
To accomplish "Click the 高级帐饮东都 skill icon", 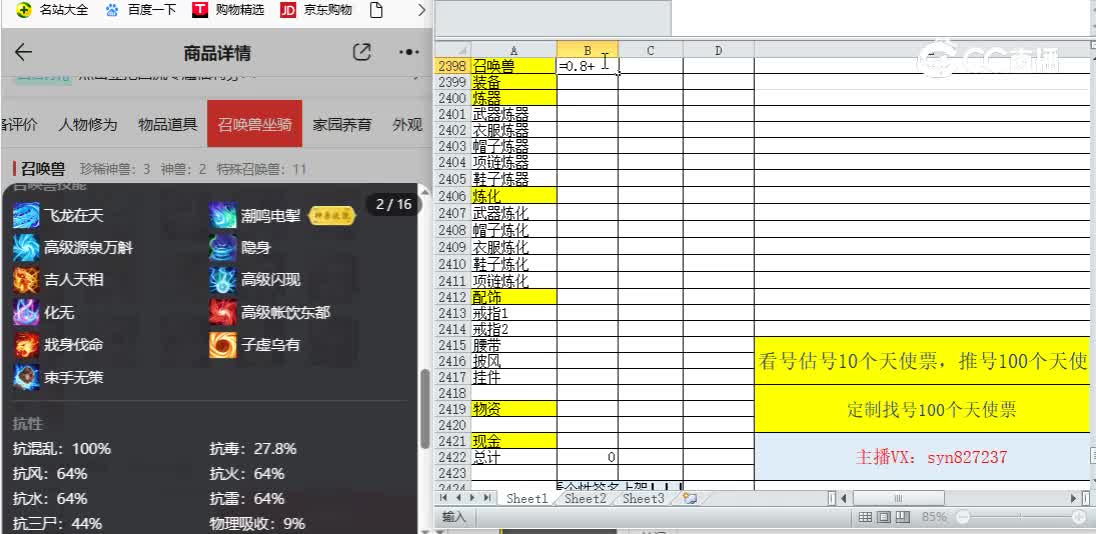I will pyautogui.click(x=223, y=312).
